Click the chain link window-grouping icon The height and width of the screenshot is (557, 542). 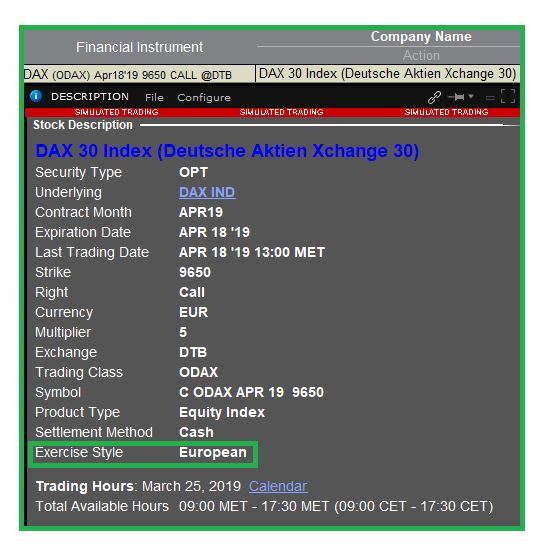coord(434,97)
